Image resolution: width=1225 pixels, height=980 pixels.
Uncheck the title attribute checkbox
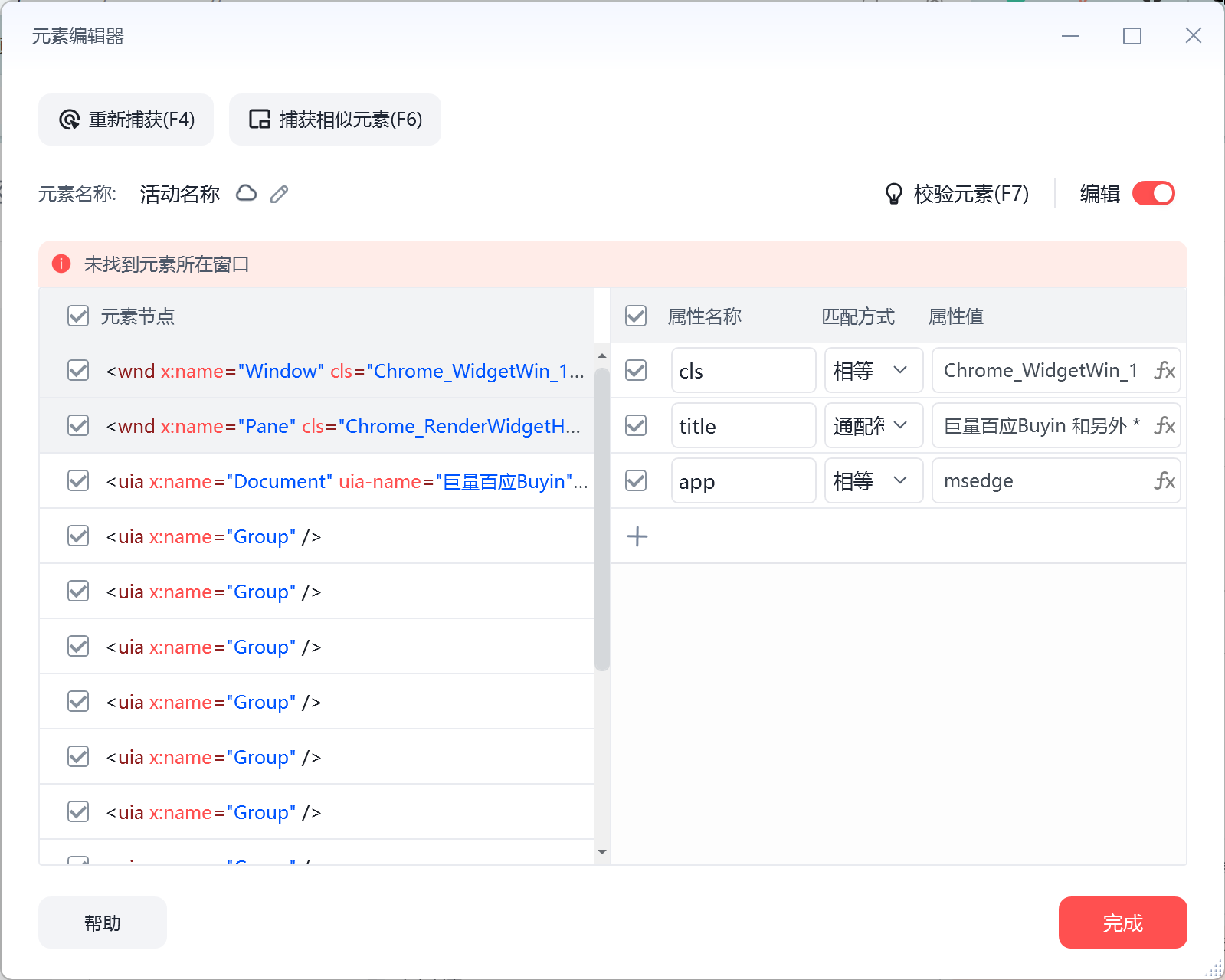[636, 426]
